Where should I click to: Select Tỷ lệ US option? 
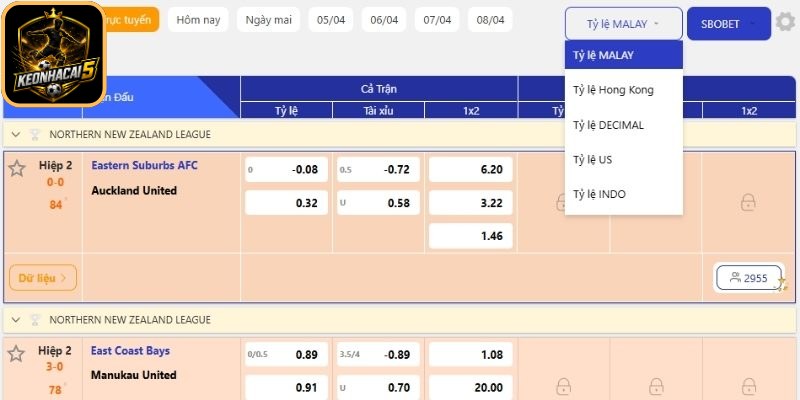click(623, 160)
